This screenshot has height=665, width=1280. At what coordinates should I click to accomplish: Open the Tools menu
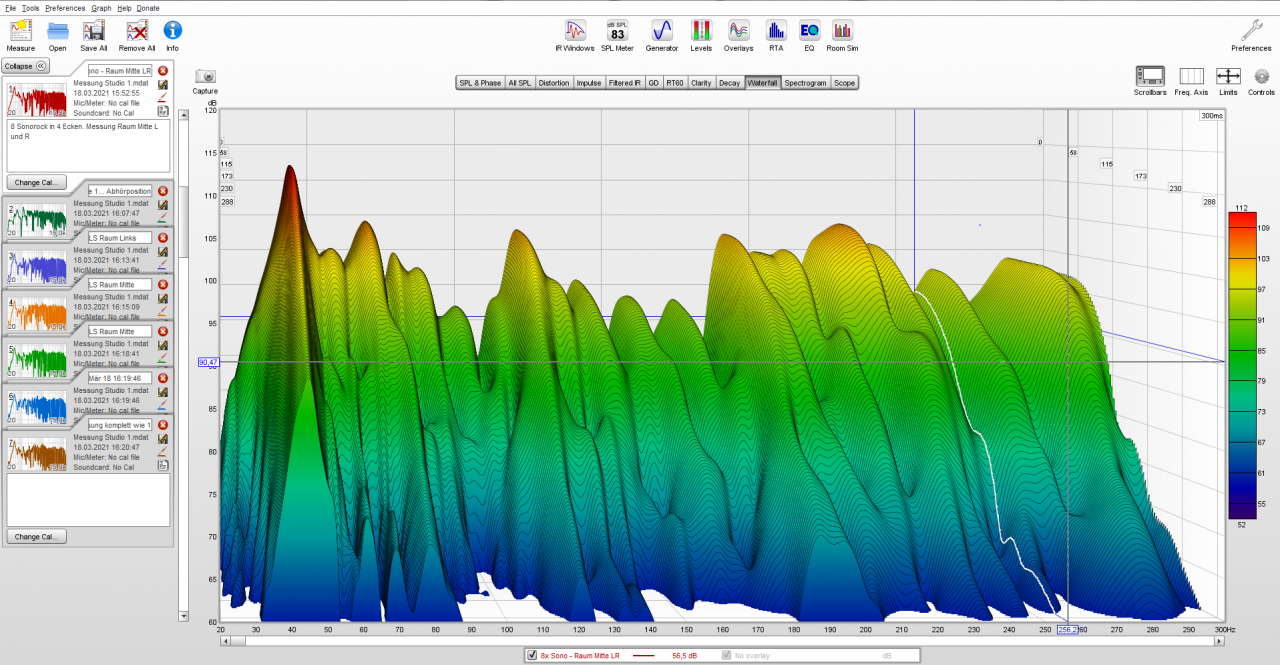tap(31, 7)
